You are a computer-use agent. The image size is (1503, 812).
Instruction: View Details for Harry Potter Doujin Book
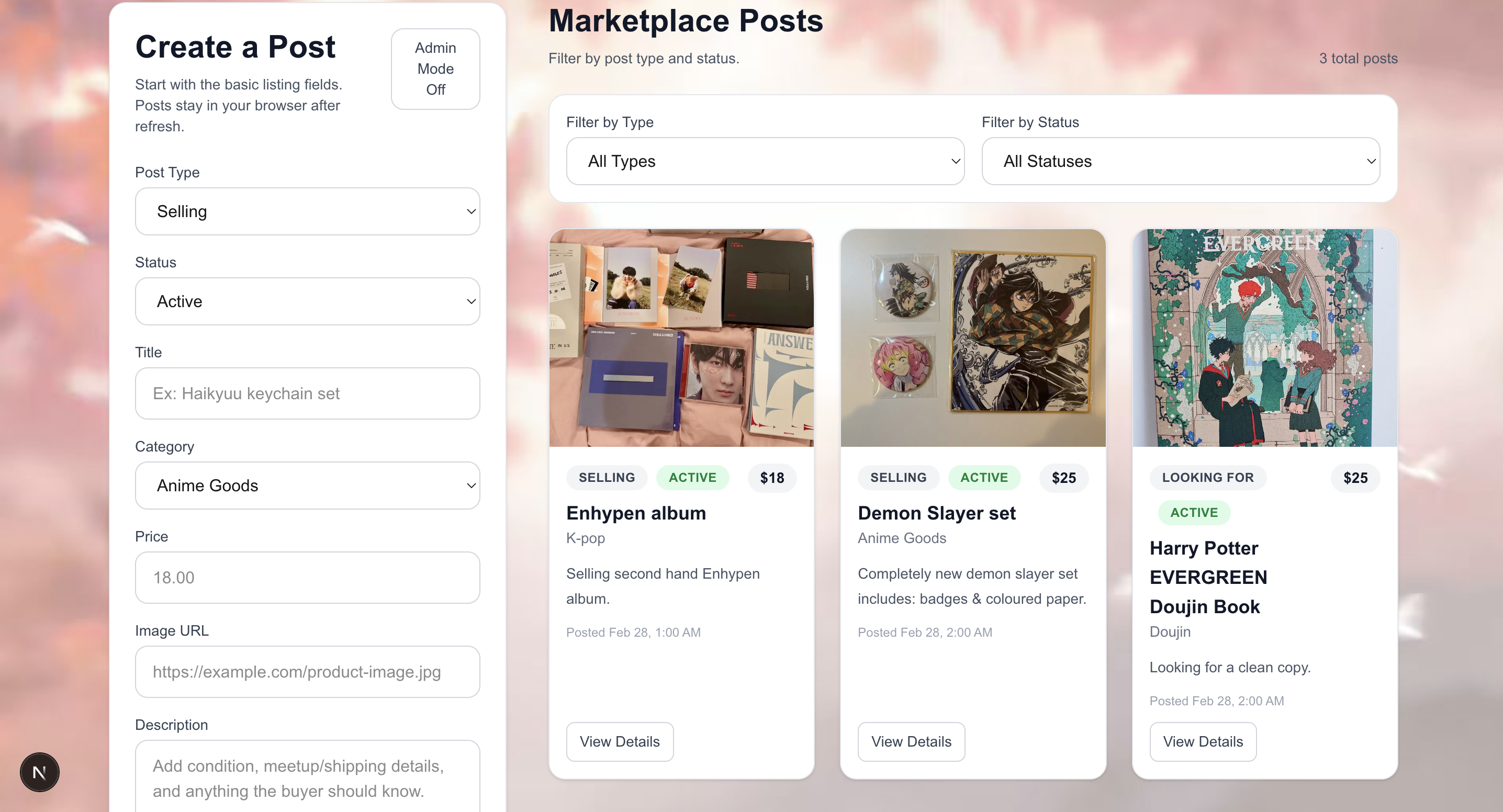tap(1203, 741)
